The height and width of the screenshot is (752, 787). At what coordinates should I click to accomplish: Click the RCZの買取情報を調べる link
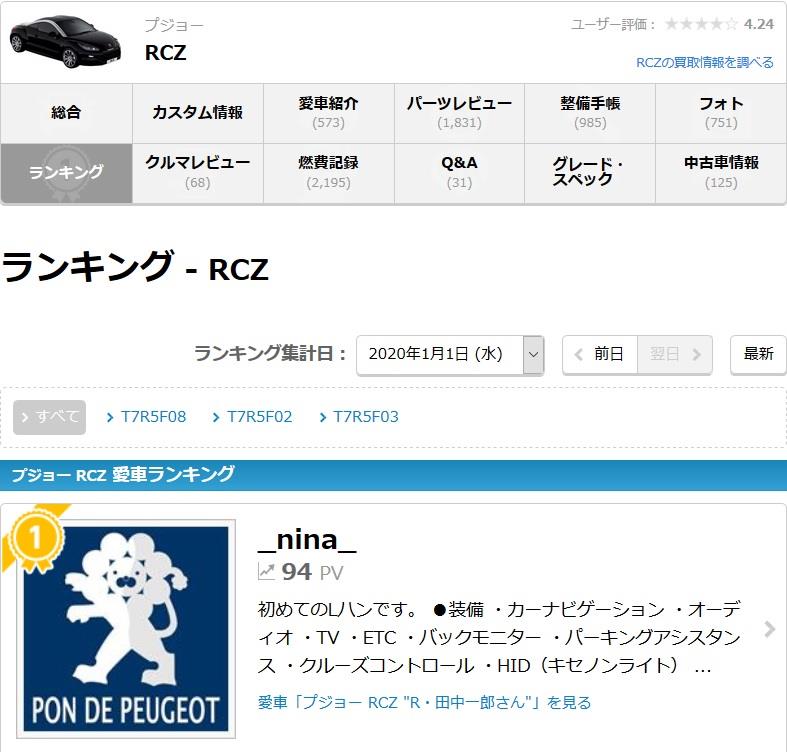[705, 63]
